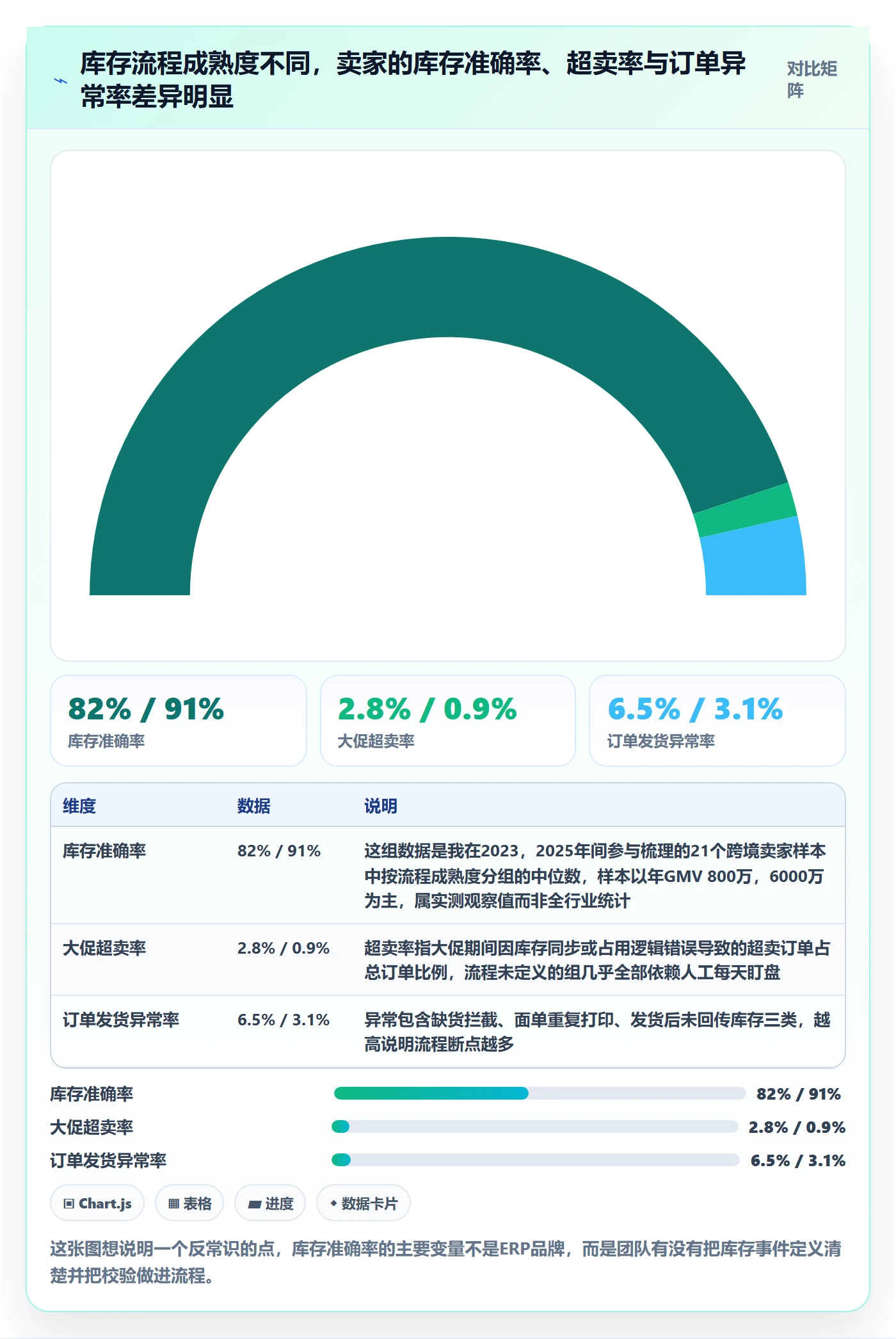896x1339 pixels.
Task: Click the 对比矩阵 label in the header
Action: [x=812, y=79]
